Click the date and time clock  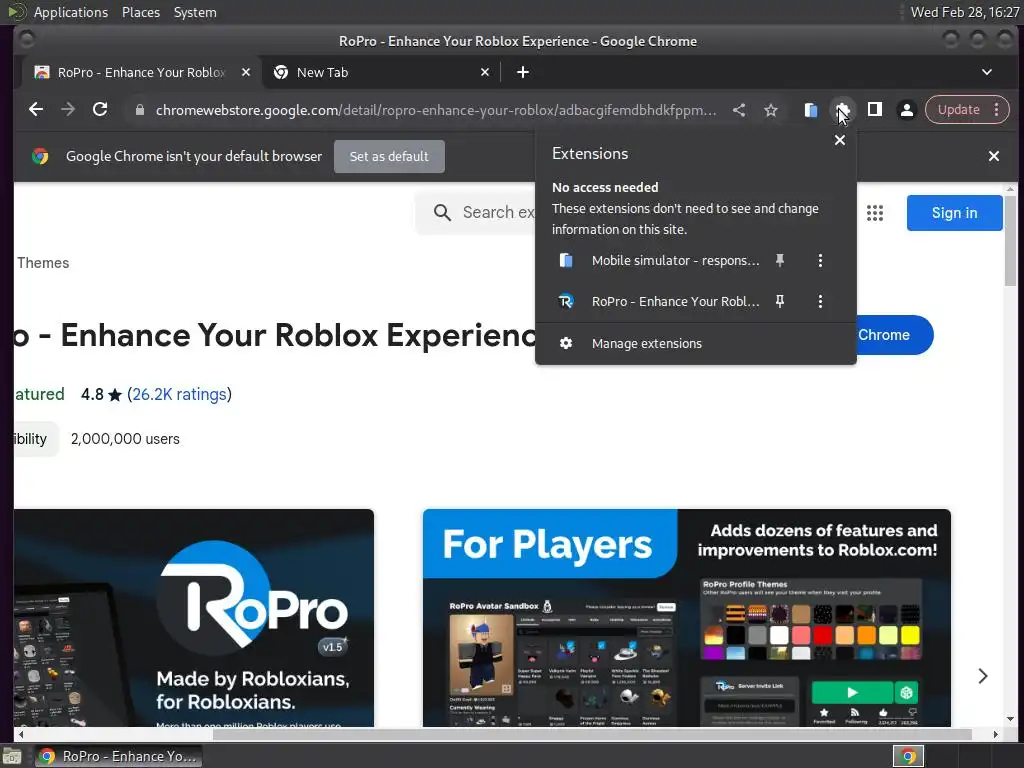(x=965, y=12)
